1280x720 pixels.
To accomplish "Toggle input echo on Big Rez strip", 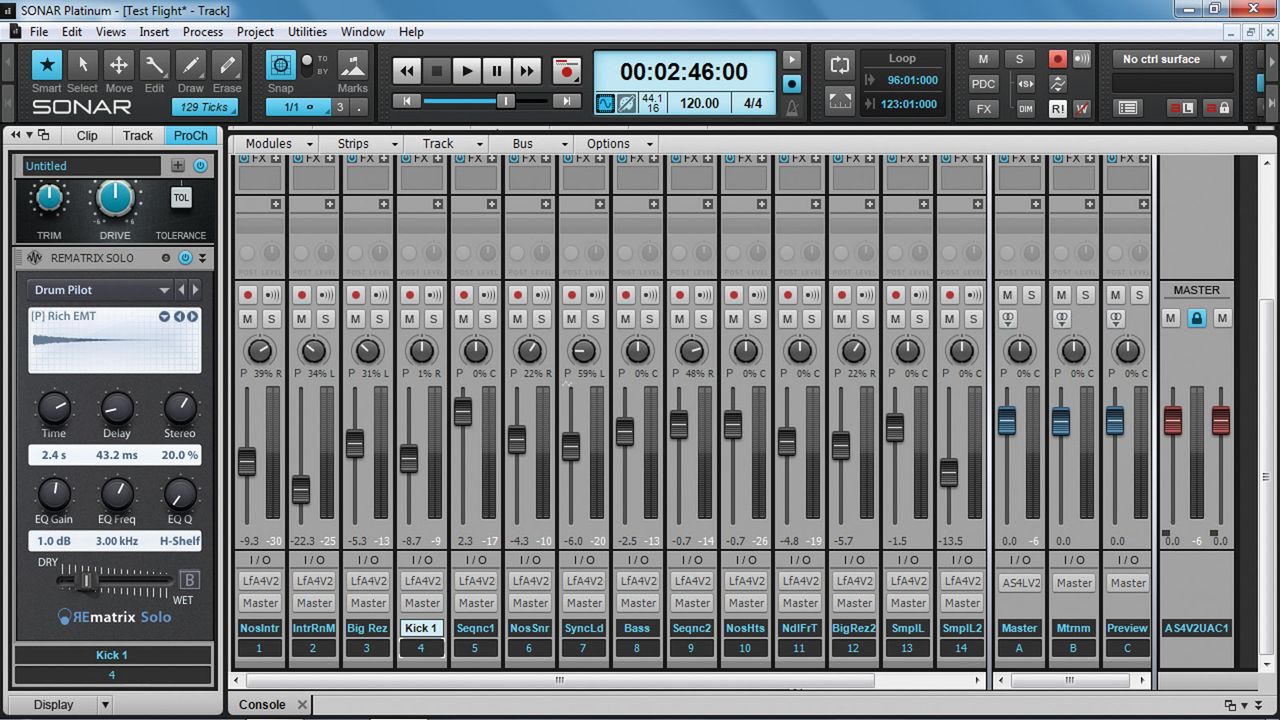I will coord(379,295).
